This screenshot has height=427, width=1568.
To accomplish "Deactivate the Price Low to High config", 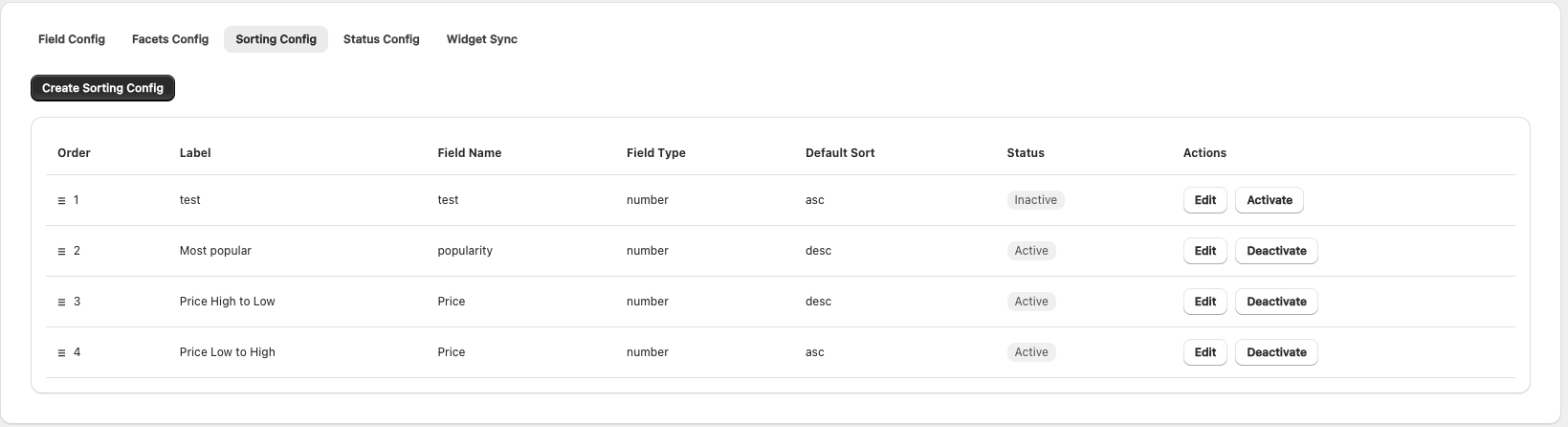I will (1276, 352).
